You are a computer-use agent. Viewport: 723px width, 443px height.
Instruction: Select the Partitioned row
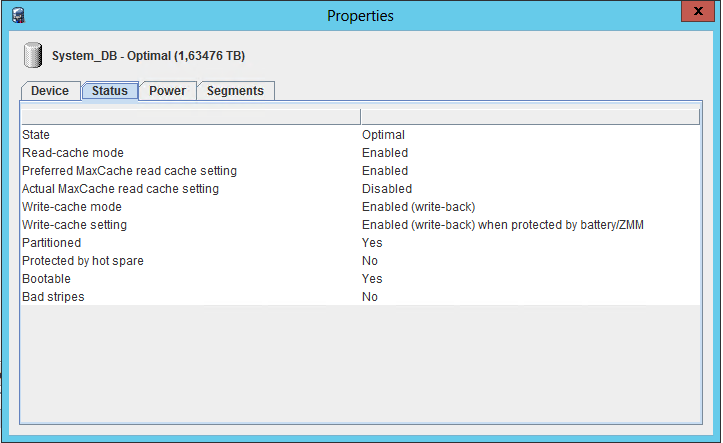(52, 243)
